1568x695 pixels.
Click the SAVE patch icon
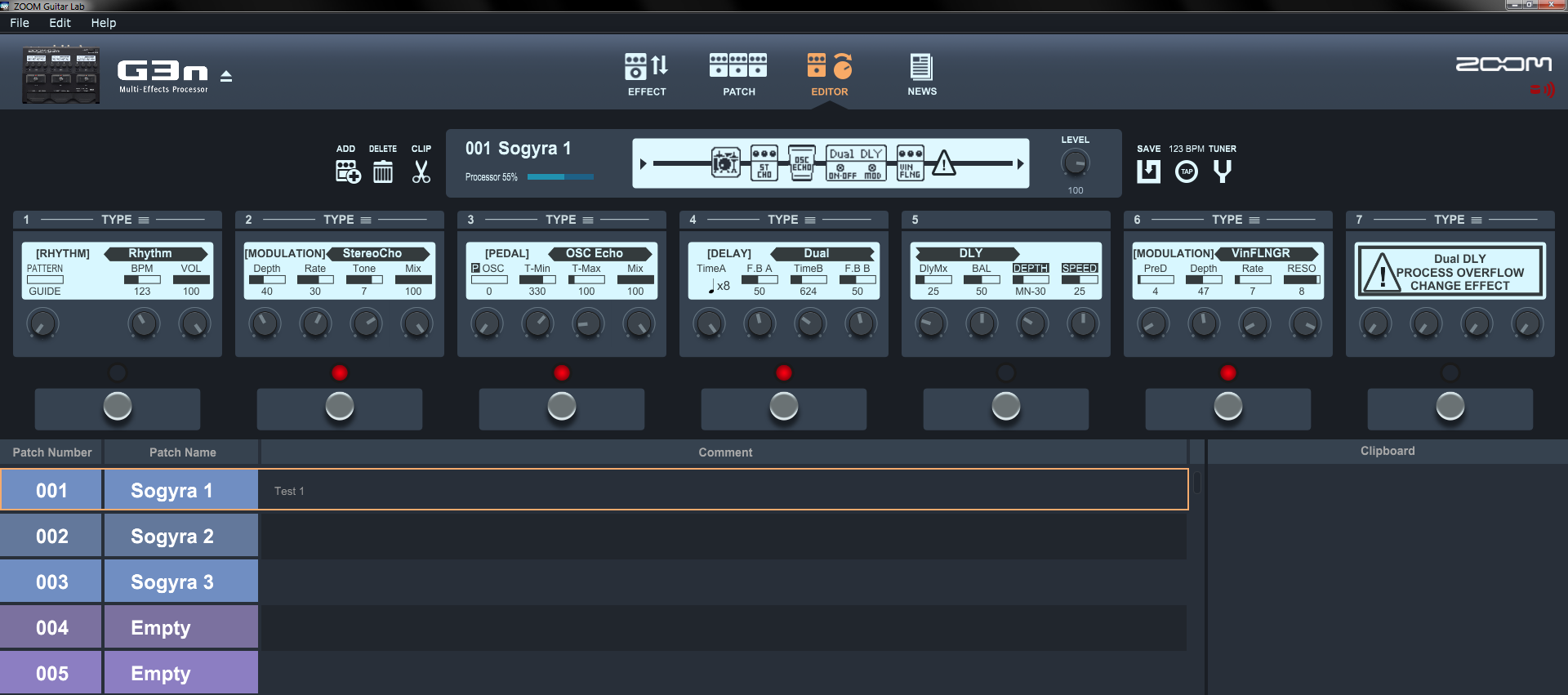[1148, 172]
